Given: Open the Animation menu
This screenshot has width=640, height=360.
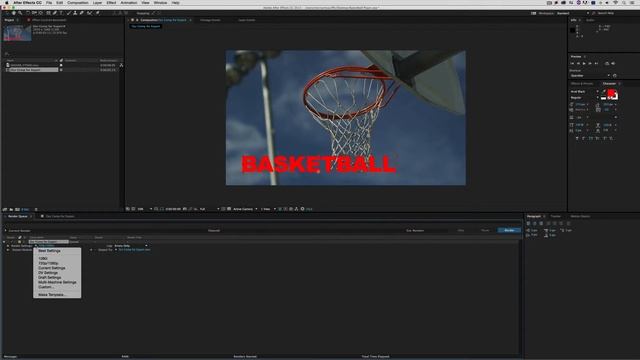Looking at the screenshot, I should [x=129, y=2].
